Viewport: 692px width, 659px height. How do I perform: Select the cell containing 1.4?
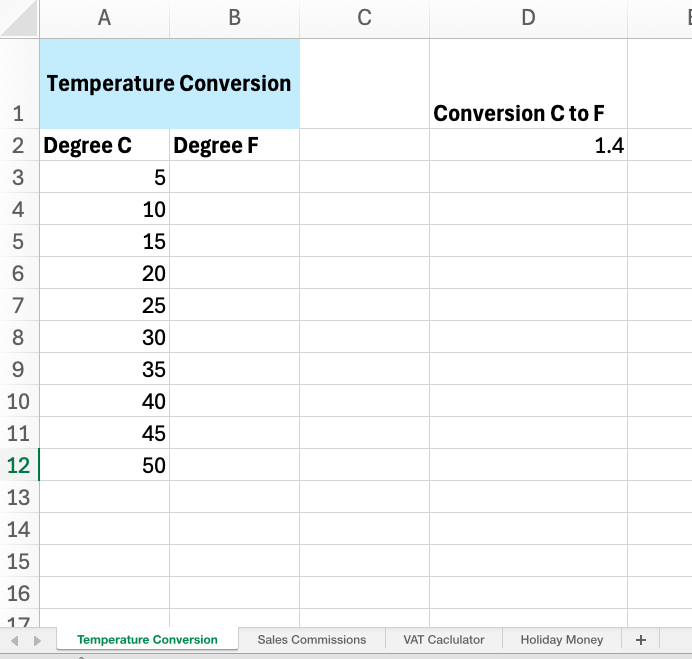[528, 146]
